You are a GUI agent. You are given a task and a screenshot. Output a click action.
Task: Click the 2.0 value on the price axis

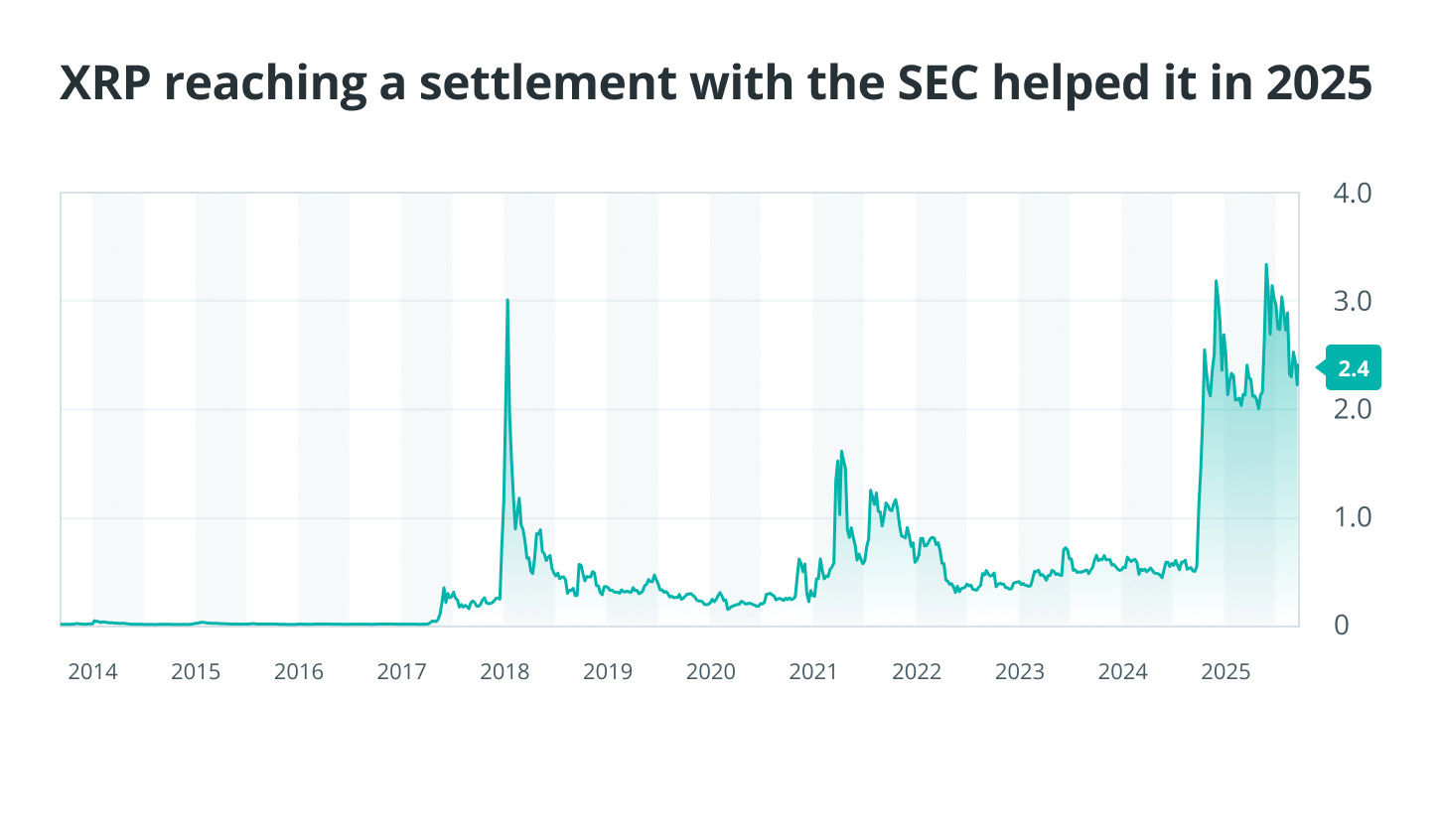(1352, 409)
